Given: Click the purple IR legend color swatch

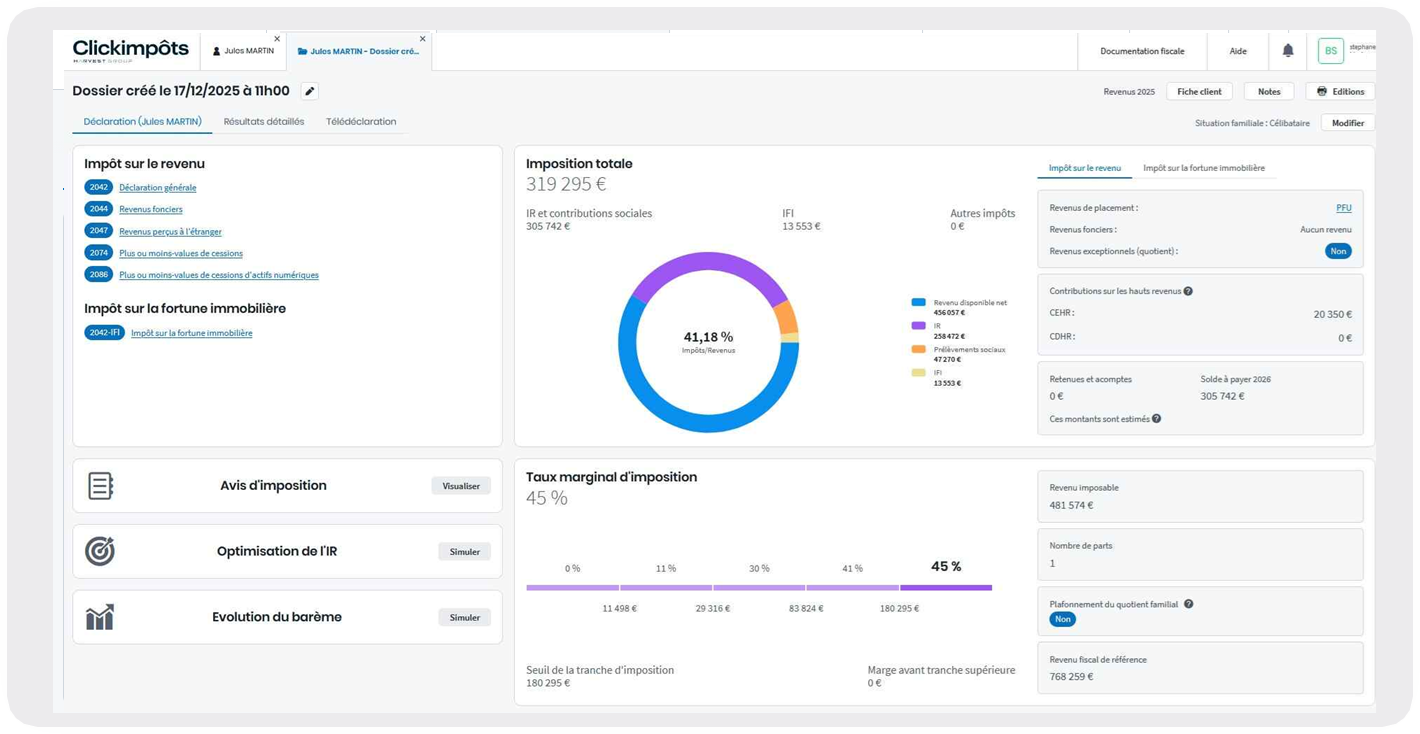Looking at the screenshot, I should (x=918, y=326).
